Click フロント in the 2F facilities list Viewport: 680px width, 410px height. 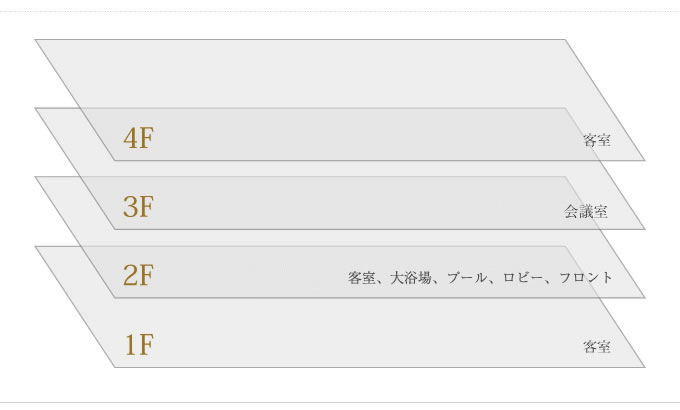586,278
